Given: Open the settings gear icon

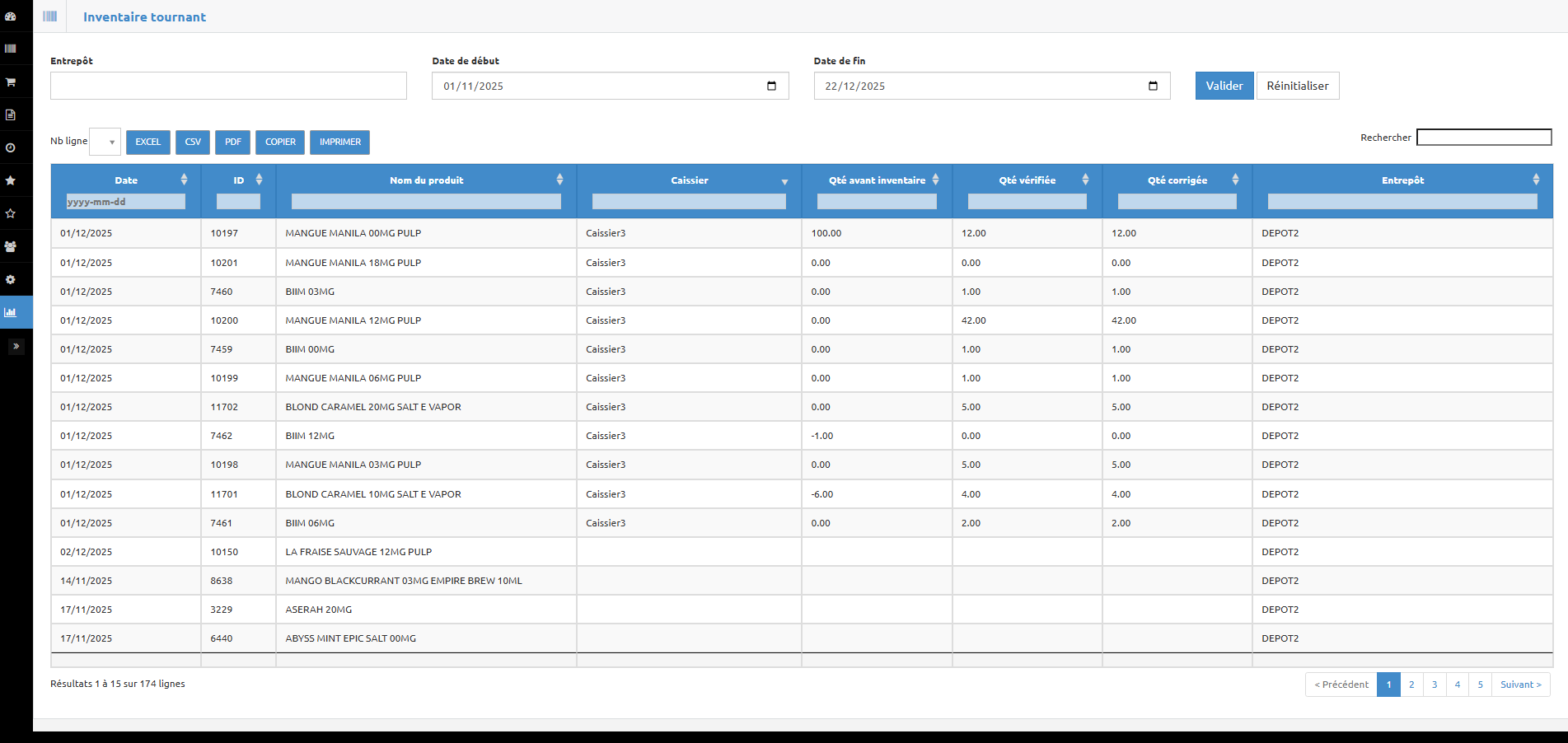Looking at the screenshot, I should click(x=11, y=279).
